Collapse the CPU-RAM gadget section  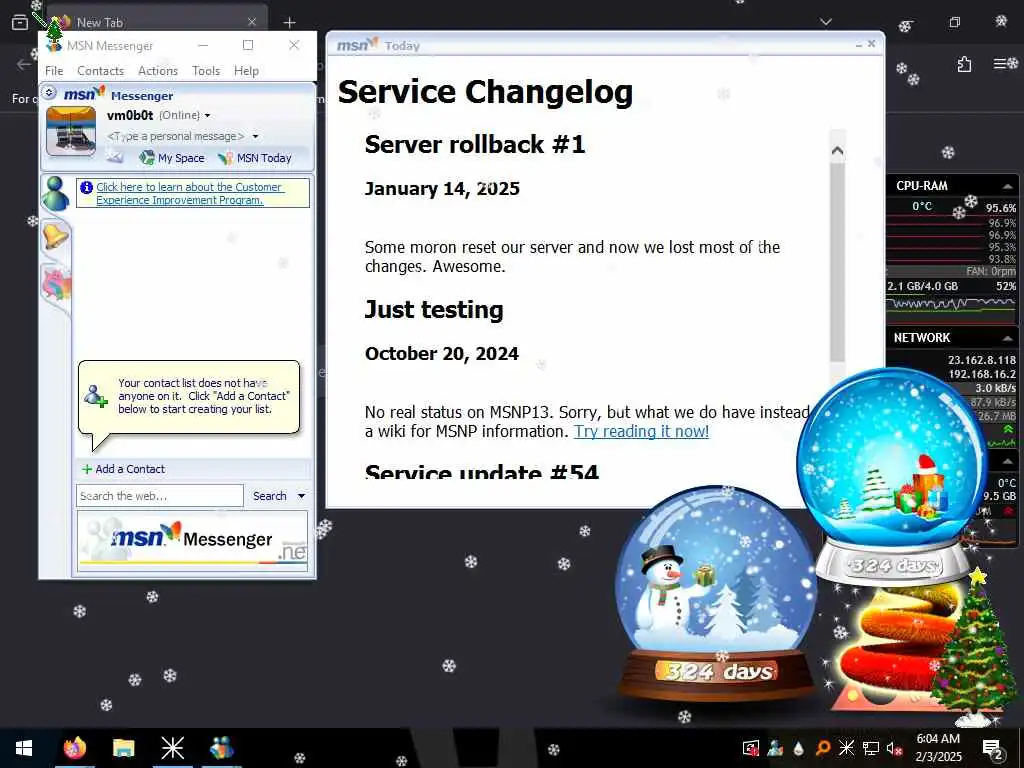(1008, 186)
